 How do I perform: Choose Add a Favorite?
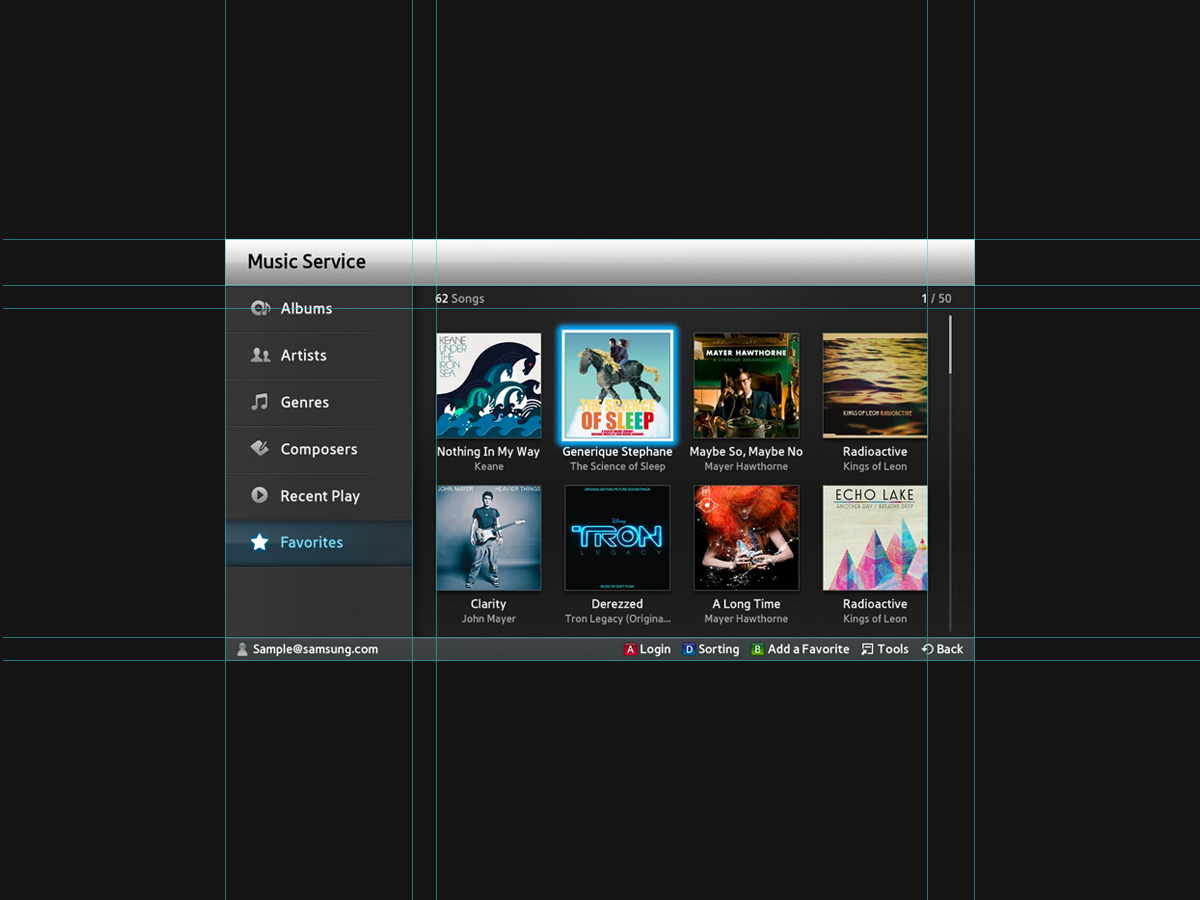(808, 649)
